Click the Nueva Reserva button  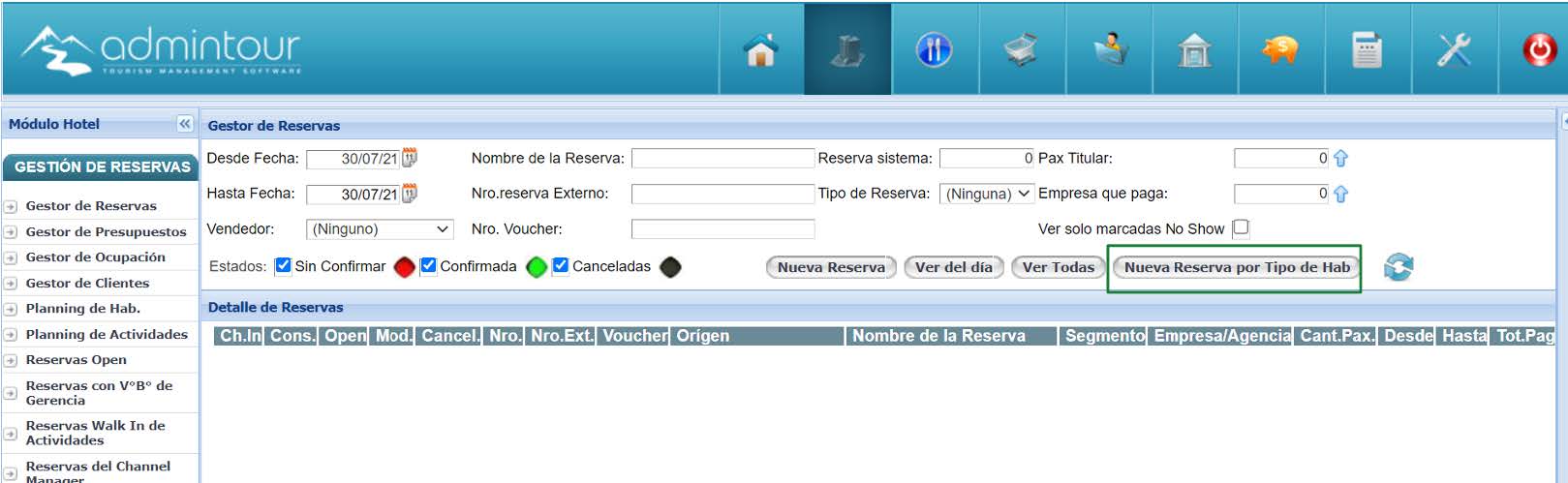pyautogui.click(x=831, y=267)
